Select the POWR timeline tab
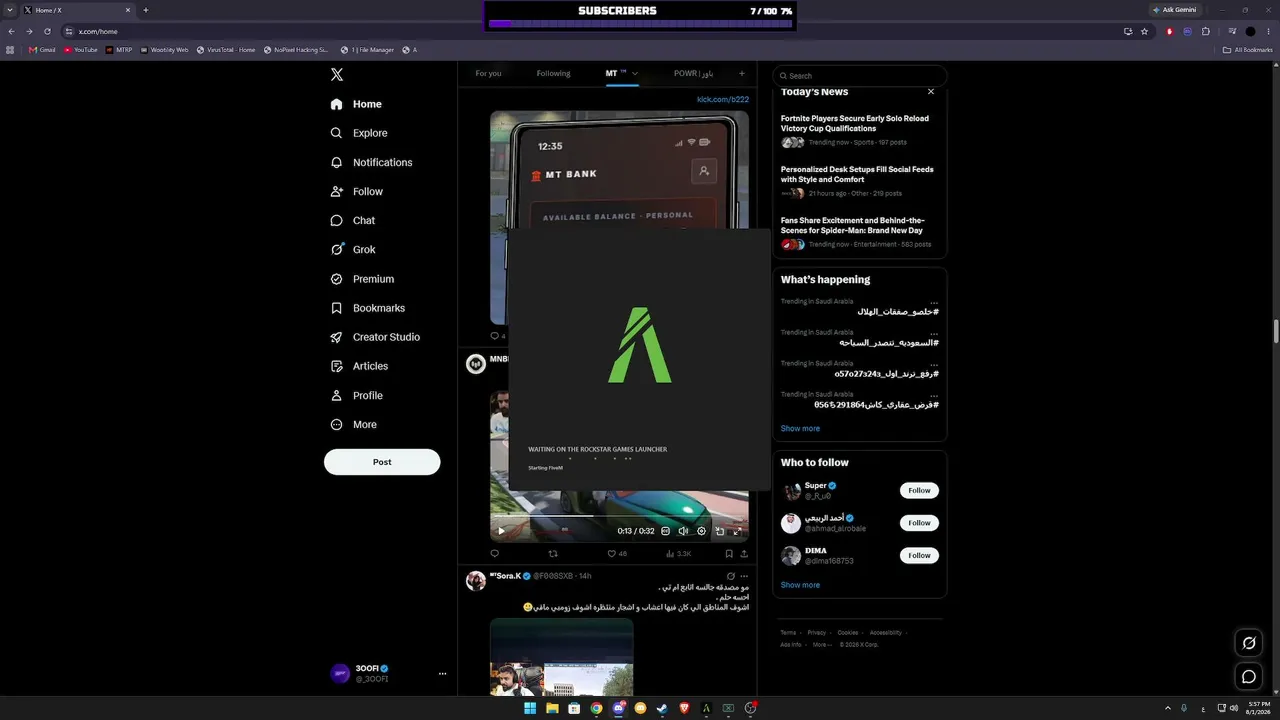The image size is (1280, 720). point(693,73)
